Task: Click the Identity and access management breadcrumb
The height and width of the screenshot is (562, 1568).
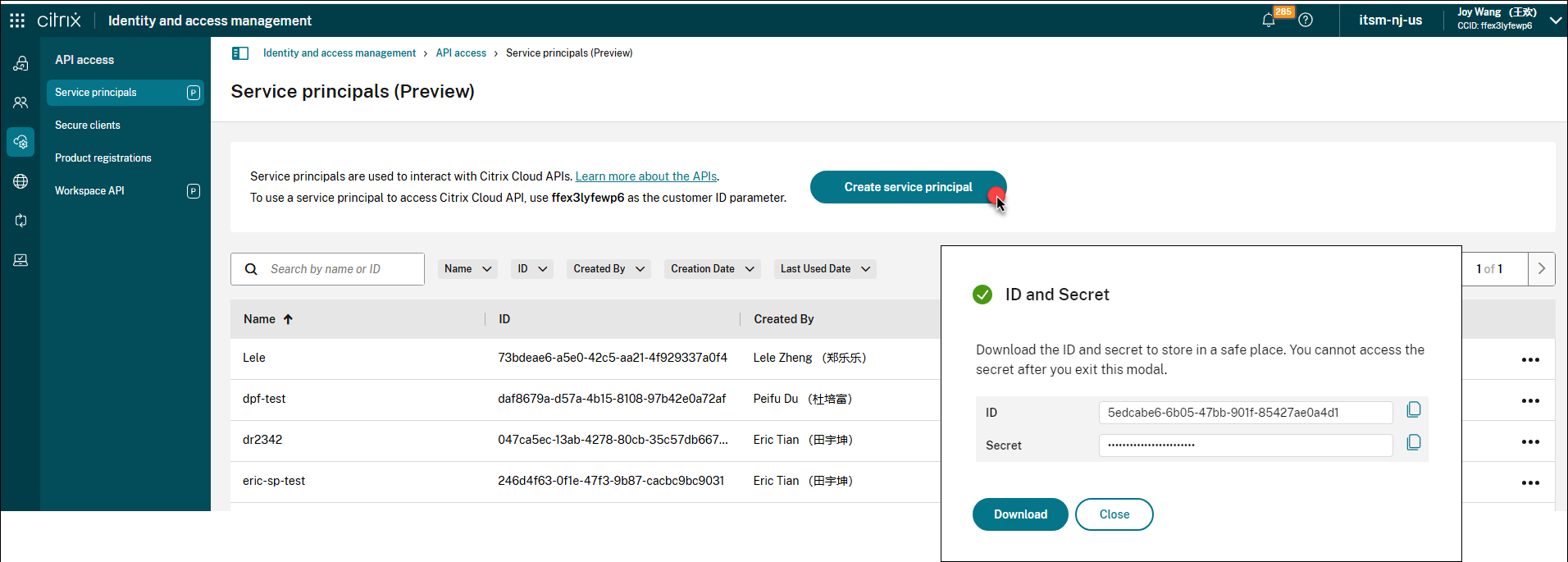Action: click(340, 53)
